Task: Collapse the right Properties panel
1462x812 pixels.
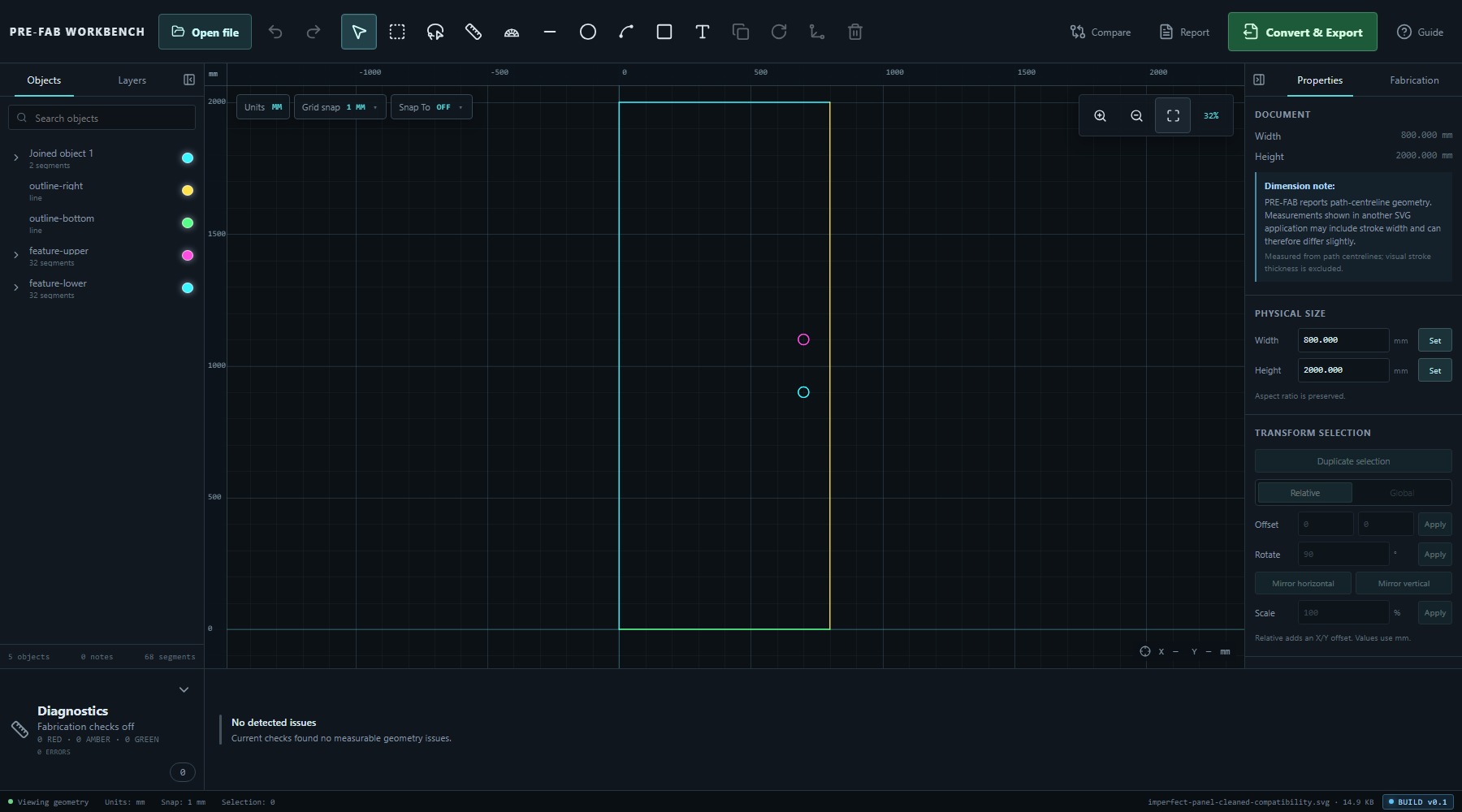Action: pos(1259,80)
